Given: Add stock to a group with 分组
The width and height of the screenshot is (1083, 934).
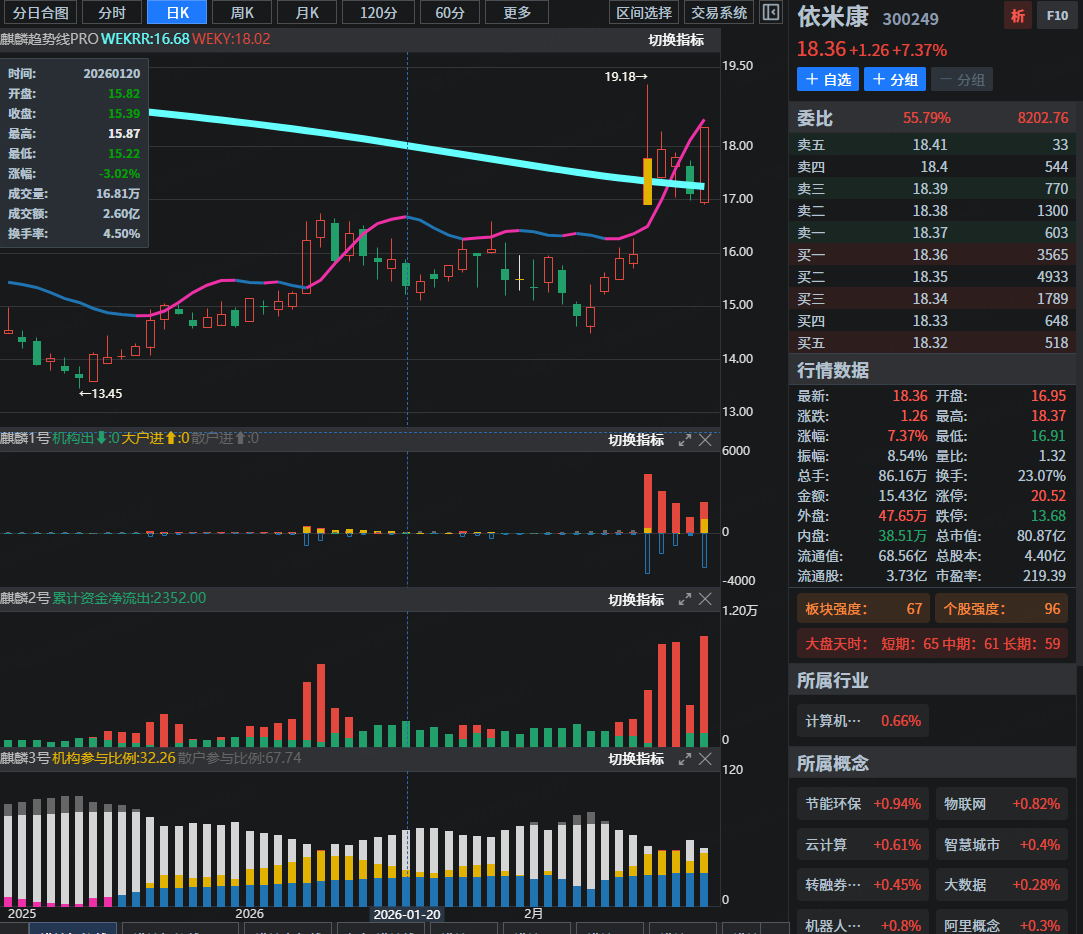Looking at the screenshot, I should 894,80.
